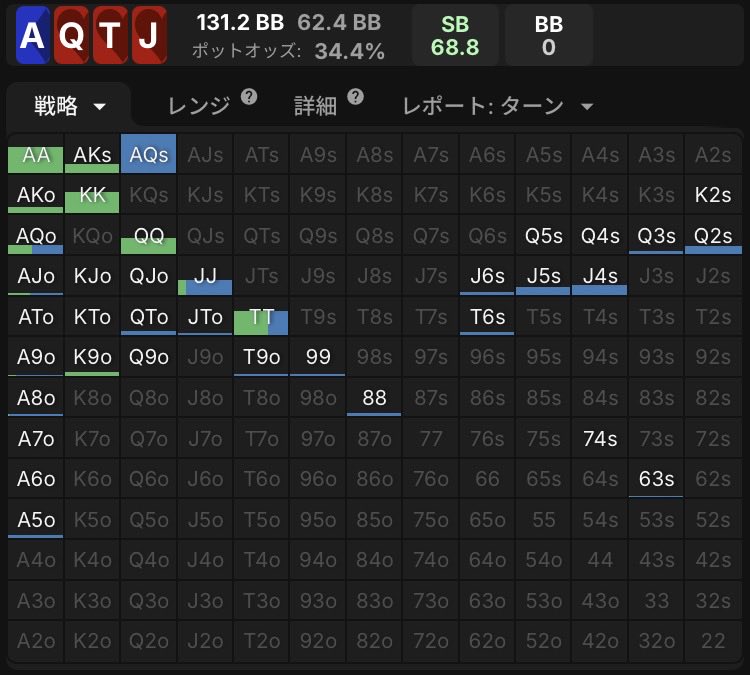Switch to the 詳細 tab

coord(315,106)
